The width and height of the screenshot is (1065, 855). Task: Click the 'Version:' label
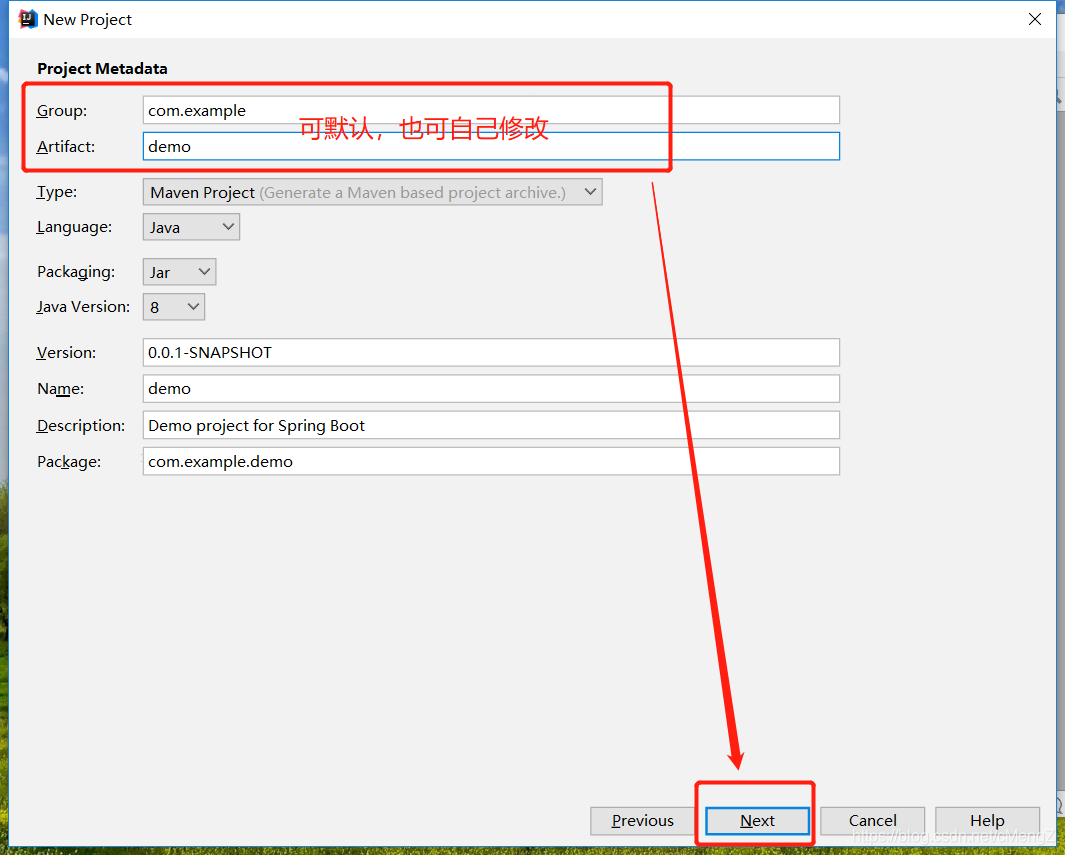pyautogui.click(x=66, y=352)
